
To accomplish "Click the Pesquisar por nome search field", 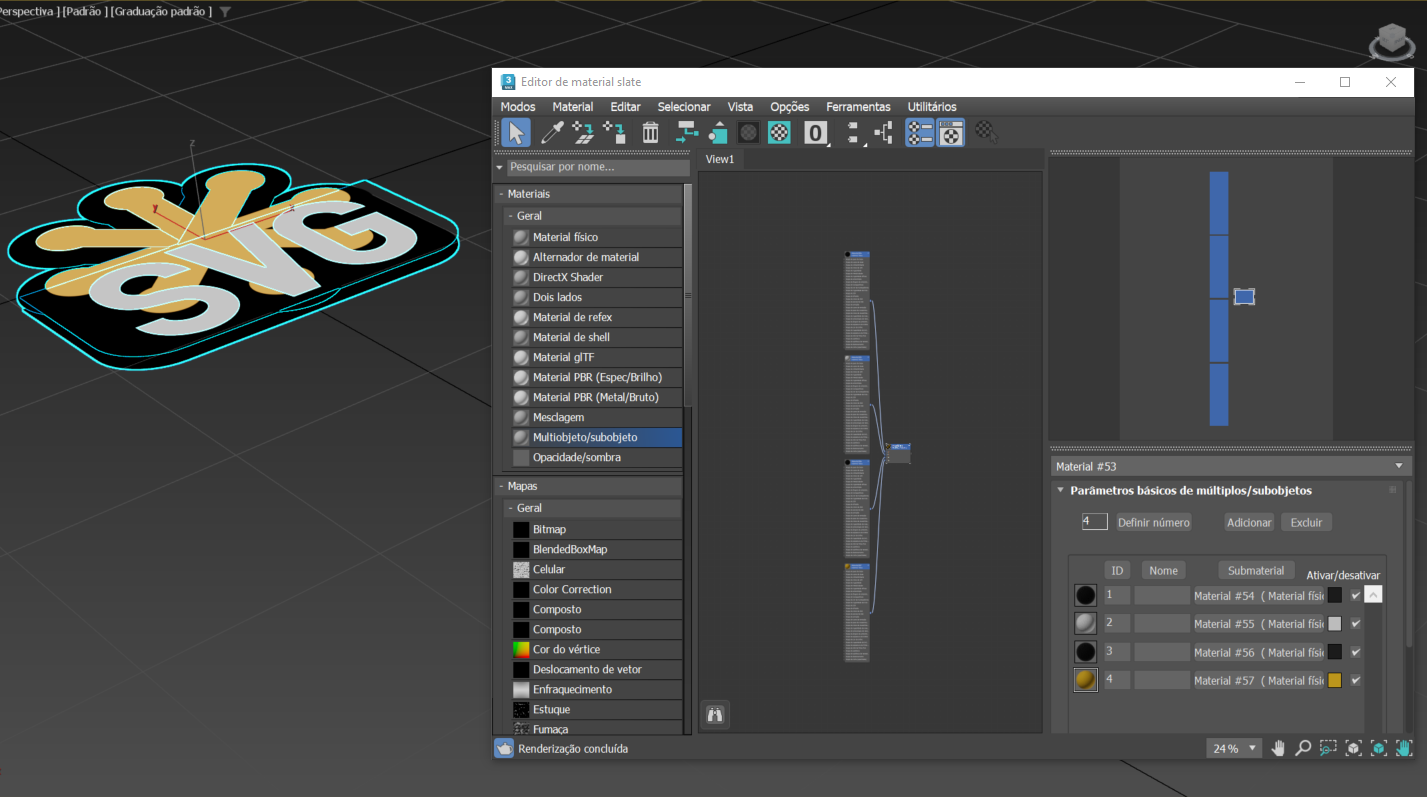I will pos(598,167).
